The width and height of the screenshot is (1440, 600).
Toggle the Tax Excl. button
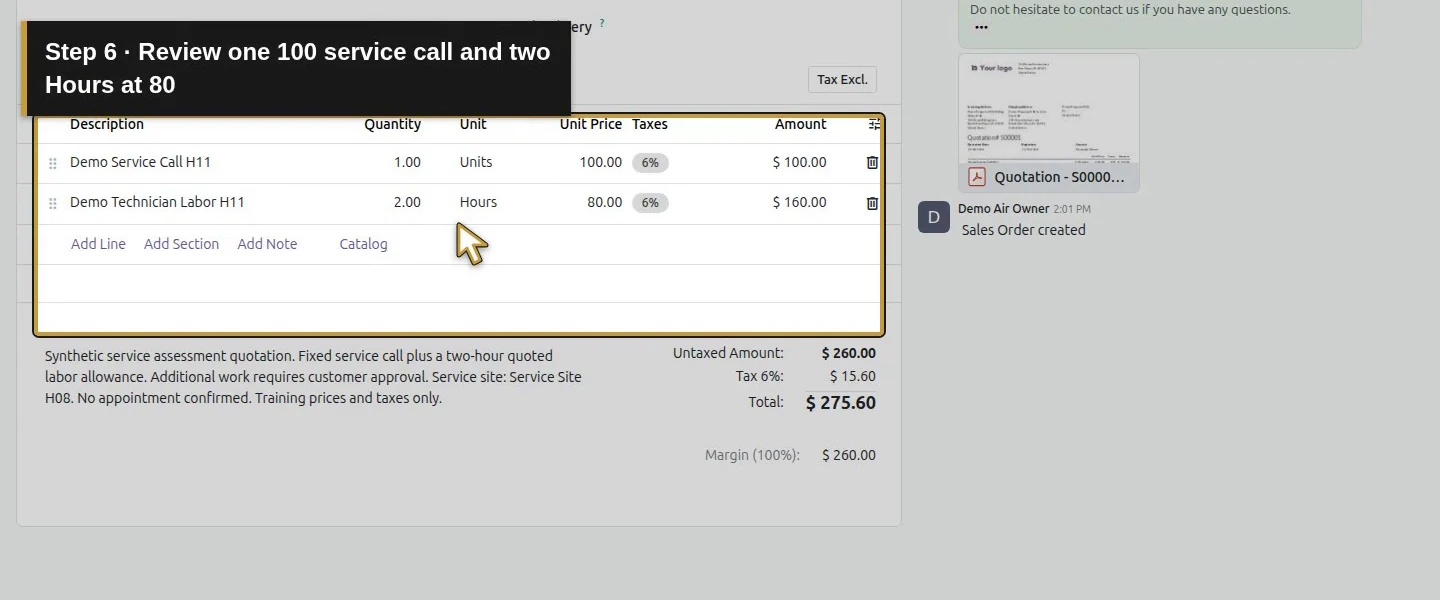pos(842,79)
